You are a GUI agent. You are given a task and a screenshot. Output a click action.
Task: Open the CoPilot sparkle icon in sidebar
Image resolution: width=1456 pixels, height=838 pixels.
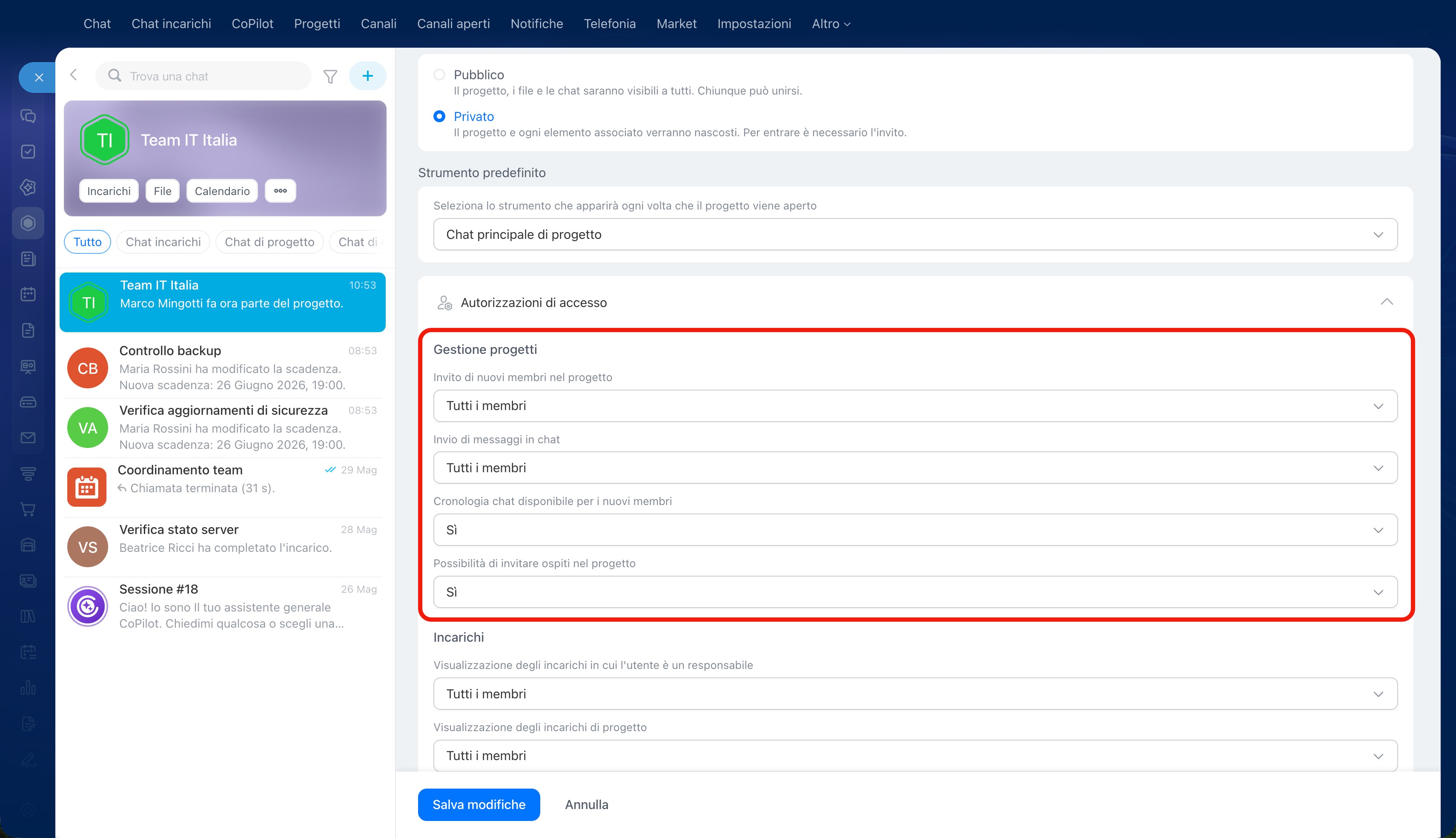pyautogui.click(x=28, y=187)
